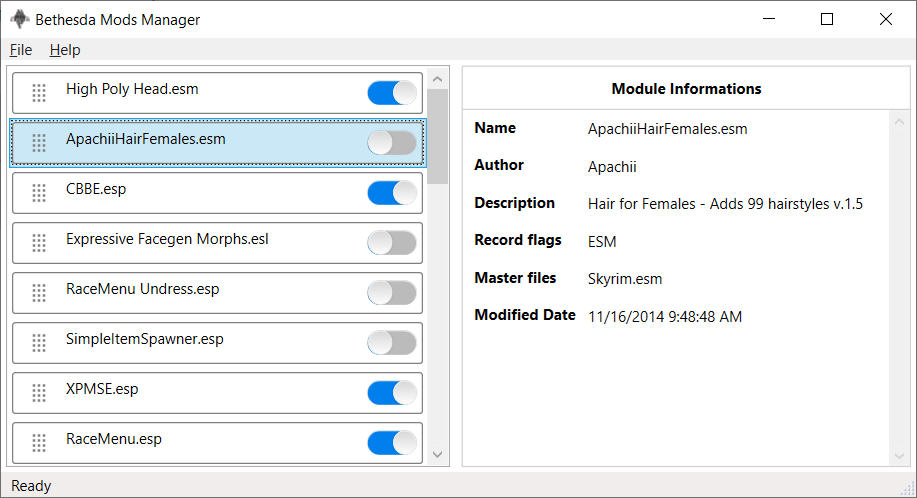Click the drag handle for RaceMenu Undress.esp
This screenshot has height=498, width=917.
[x=39, y=293]
